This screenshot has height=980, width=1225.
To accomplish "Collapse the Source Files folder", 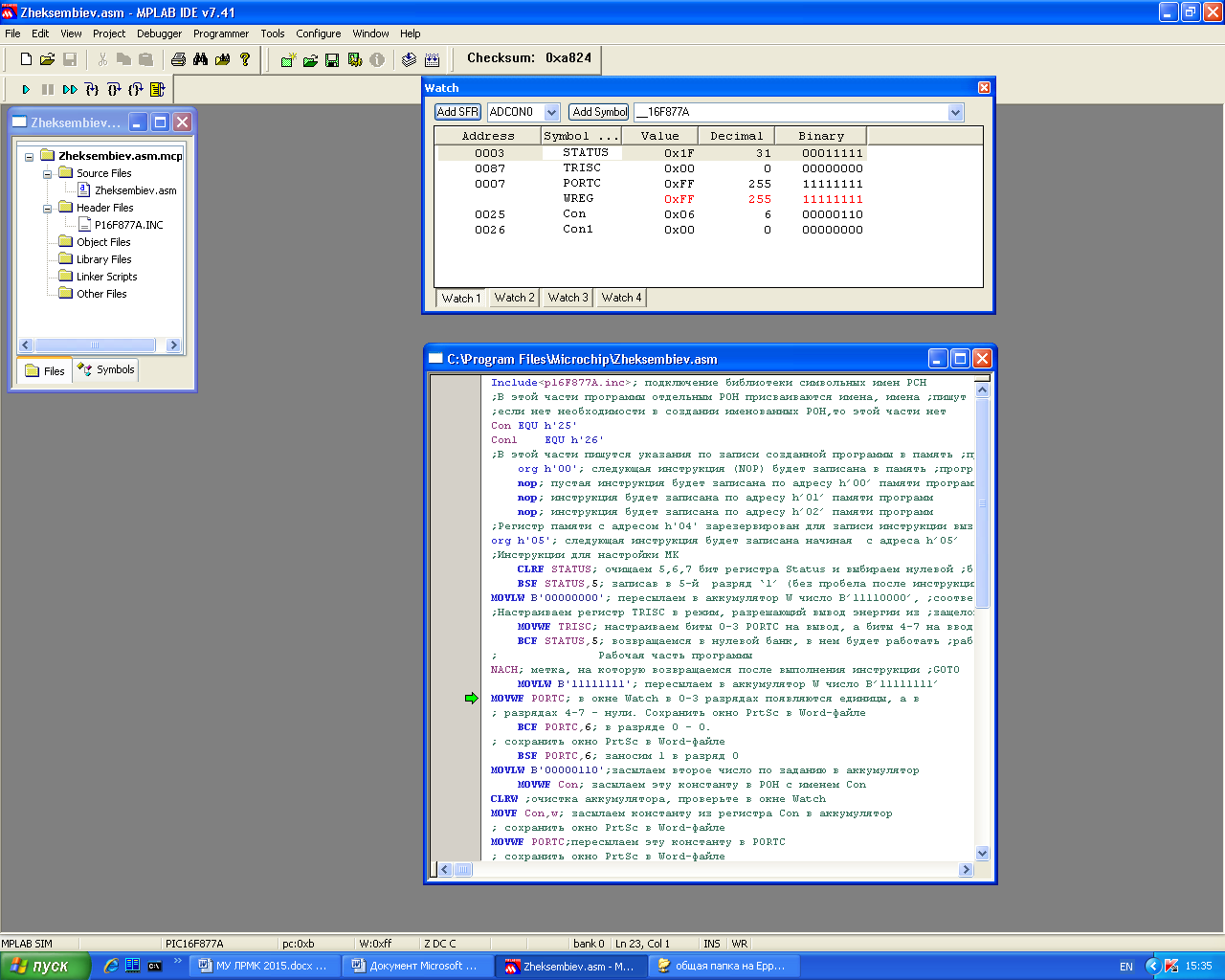I will pyautogui.click(x=47, y=174).
